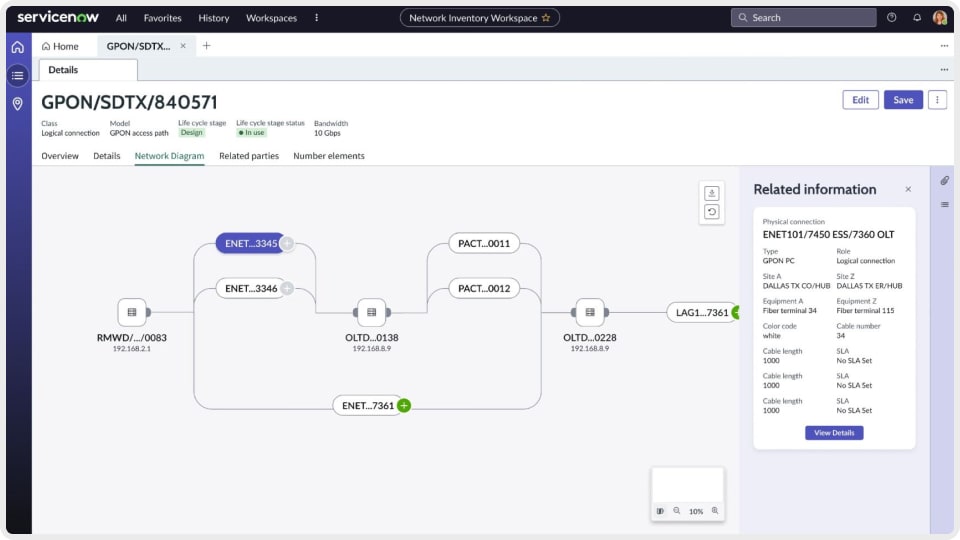Reset the diagram view with the refresh icon
Screen dimensions: 960x540
coord(712,212)
